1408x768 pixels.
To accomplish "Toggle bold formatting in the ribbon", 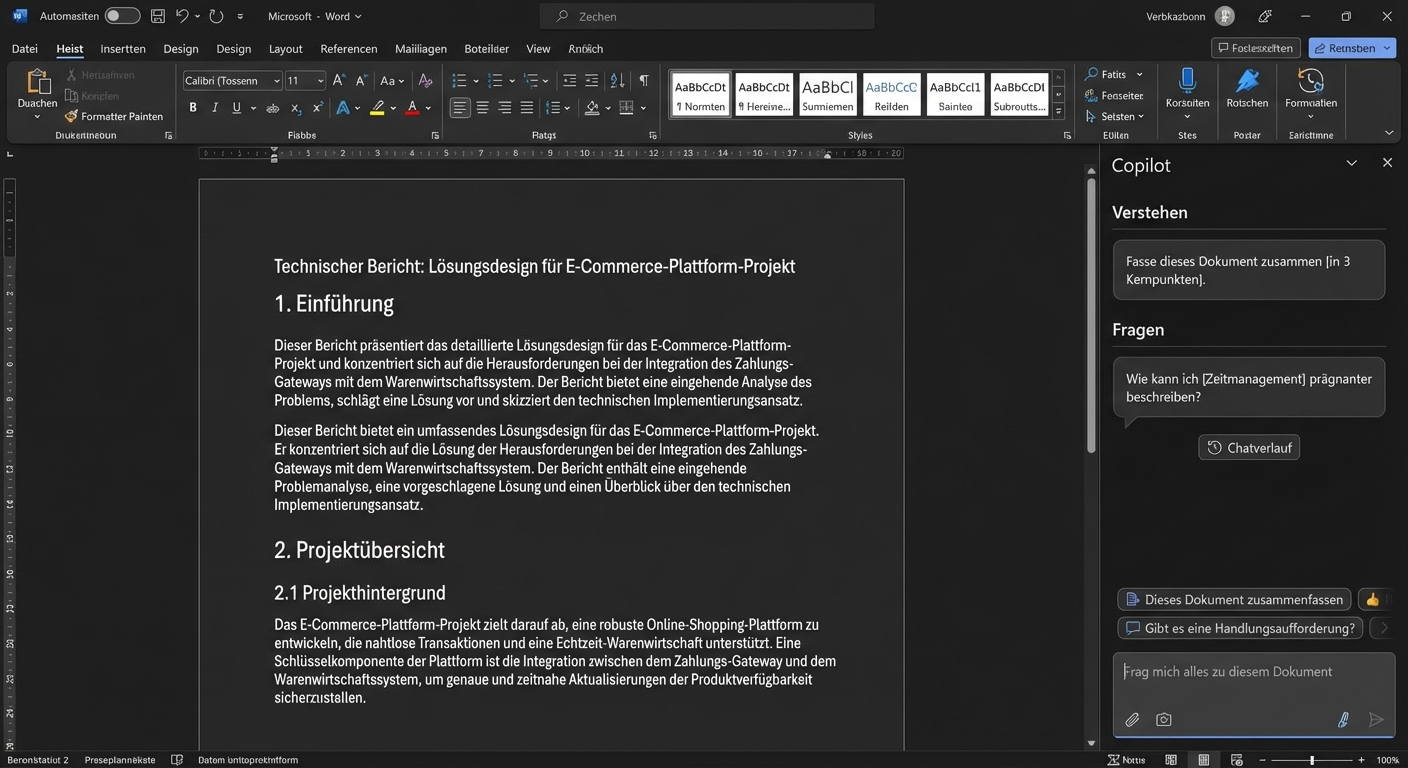I will coord(193,107).
